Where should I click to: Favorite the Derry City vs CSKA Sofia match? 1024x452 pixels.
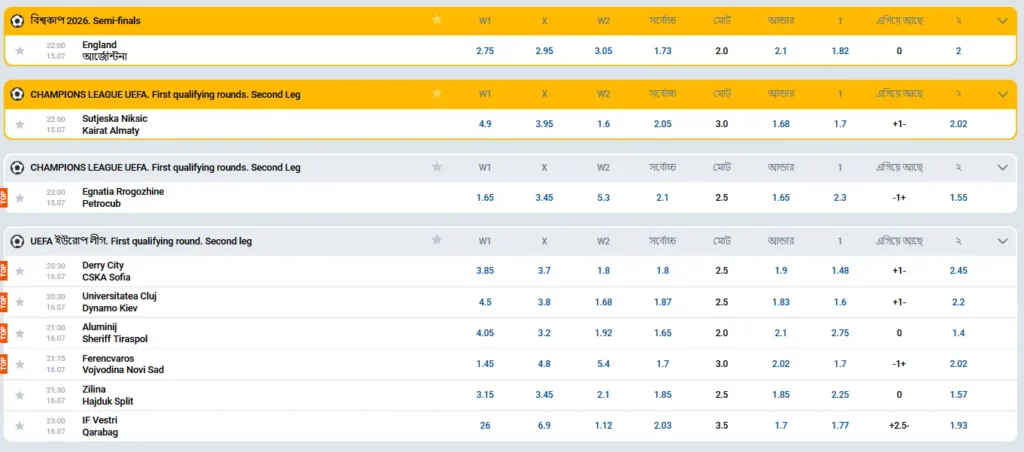20,271
